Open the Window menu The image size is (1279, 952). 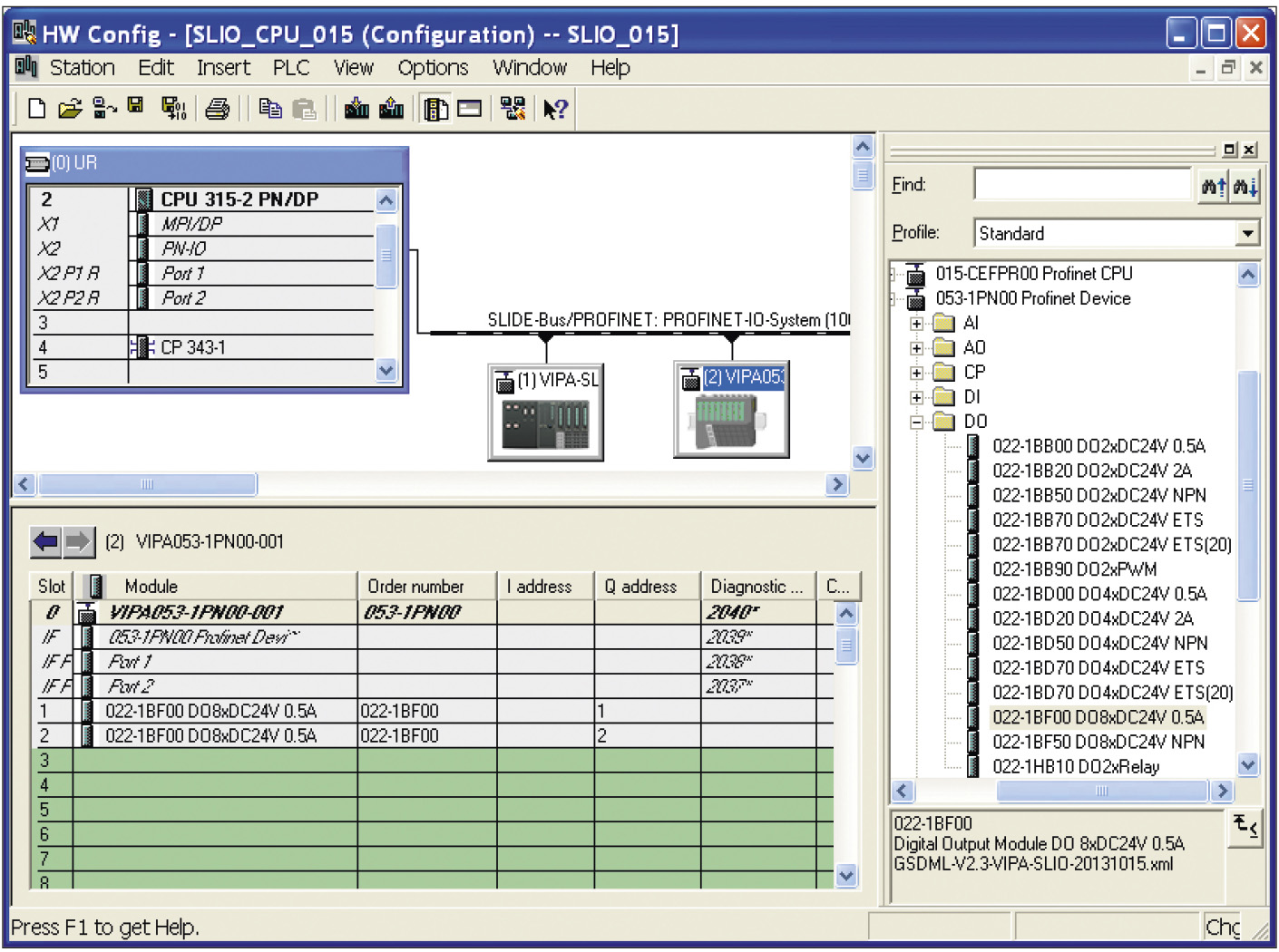(530, 68)
